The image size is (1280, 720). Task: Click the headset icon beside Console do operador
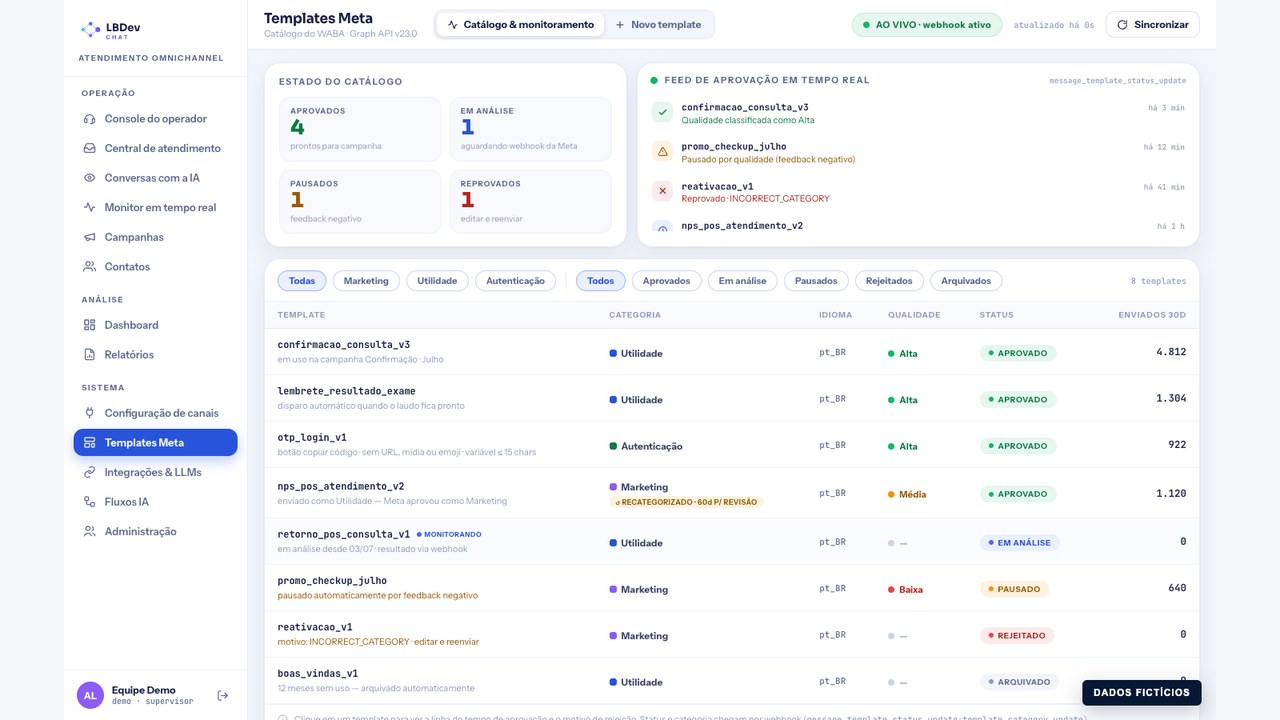(x=90, y=119)
